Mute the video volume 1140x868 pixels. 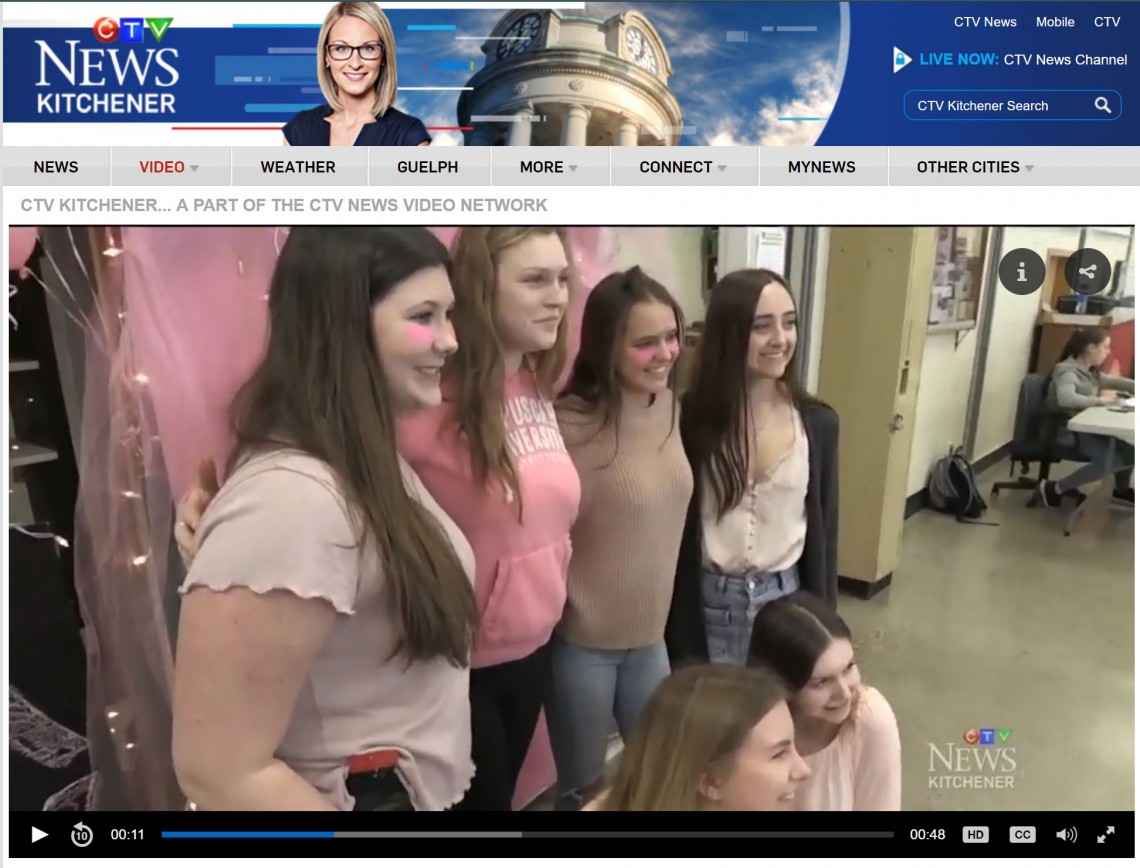(1066, 834)
